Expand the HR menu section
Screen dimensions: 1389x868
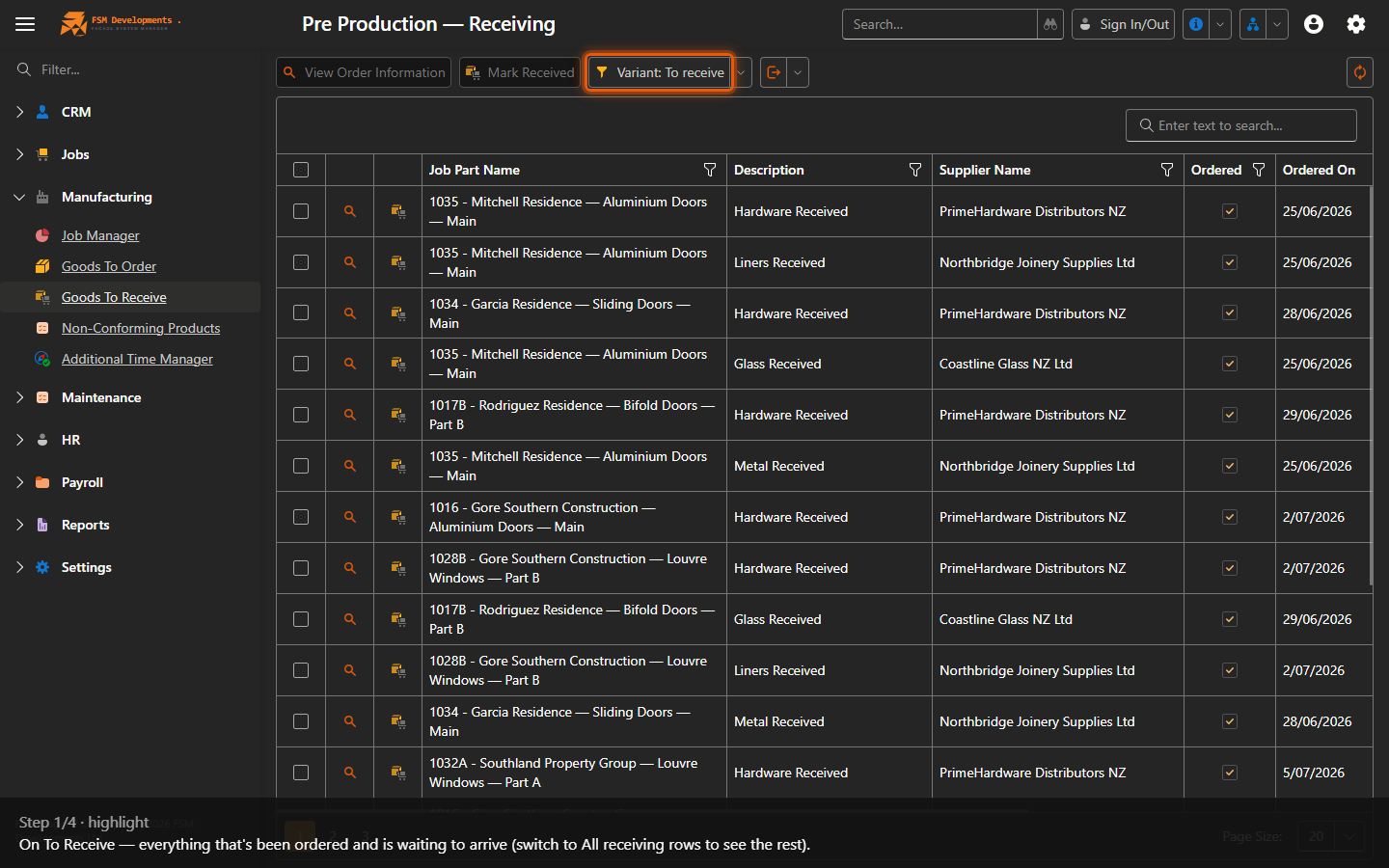pyautogui.click(x=19, y=440)
